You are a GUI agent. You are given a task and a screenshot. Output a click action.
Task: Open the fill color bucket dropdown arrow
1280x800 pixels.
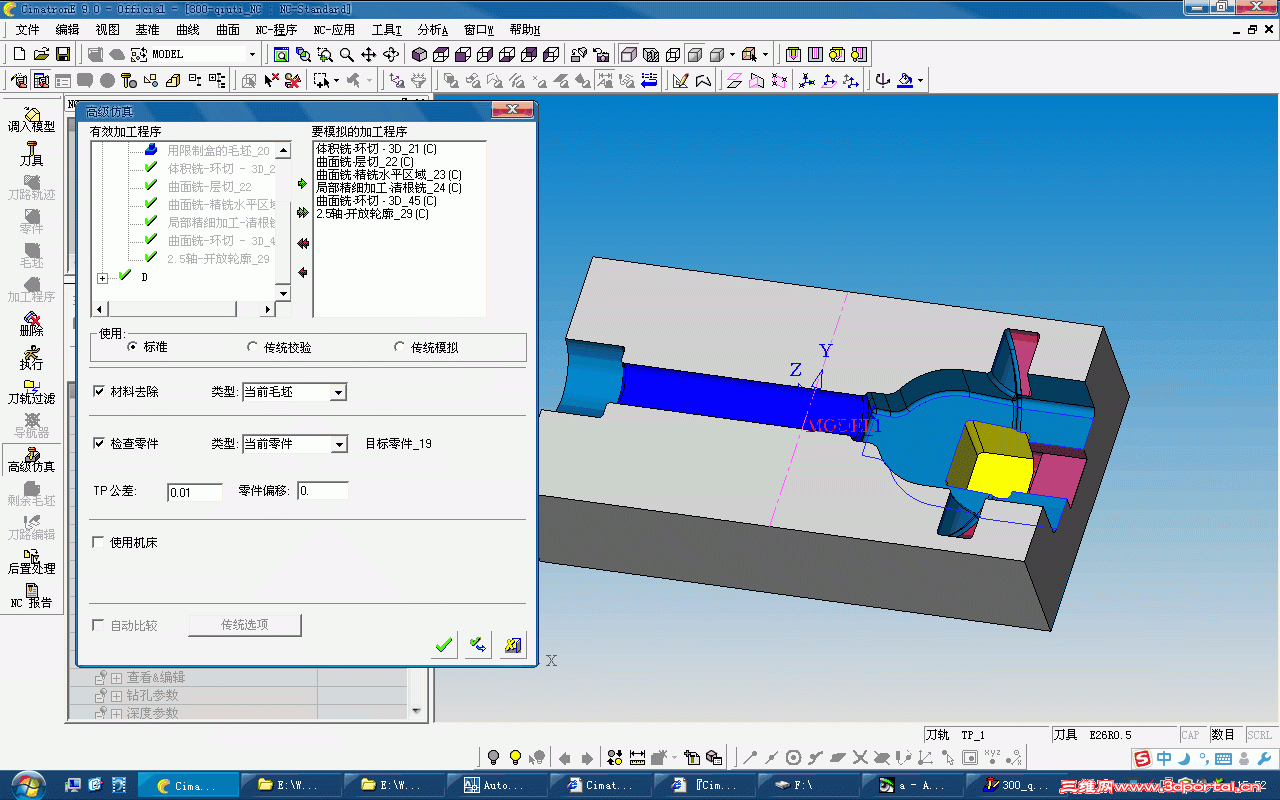(x=921, y=80)
